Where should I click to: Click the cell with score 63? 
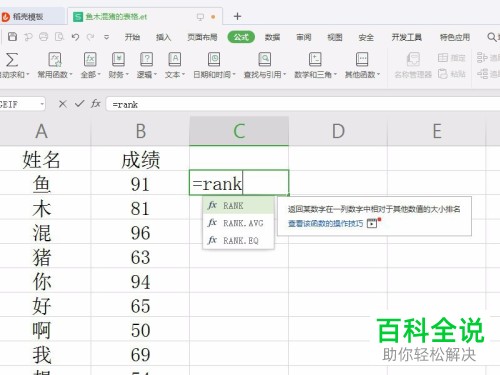tap(140, 257)
